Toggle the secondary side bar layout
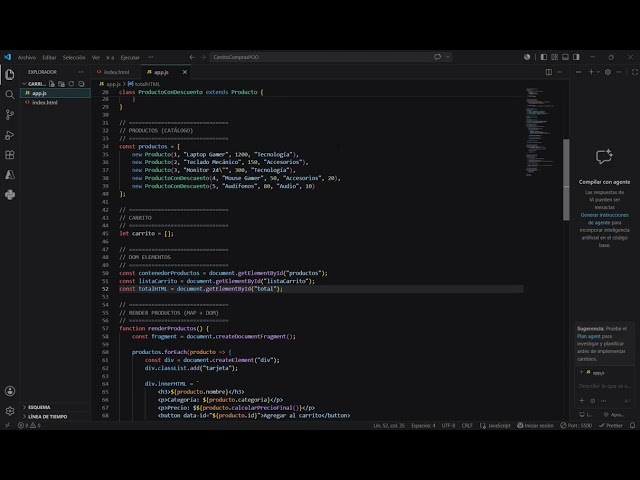Viewport: 640px width, 480px height. pyautogui.click(x=576, y=57)
